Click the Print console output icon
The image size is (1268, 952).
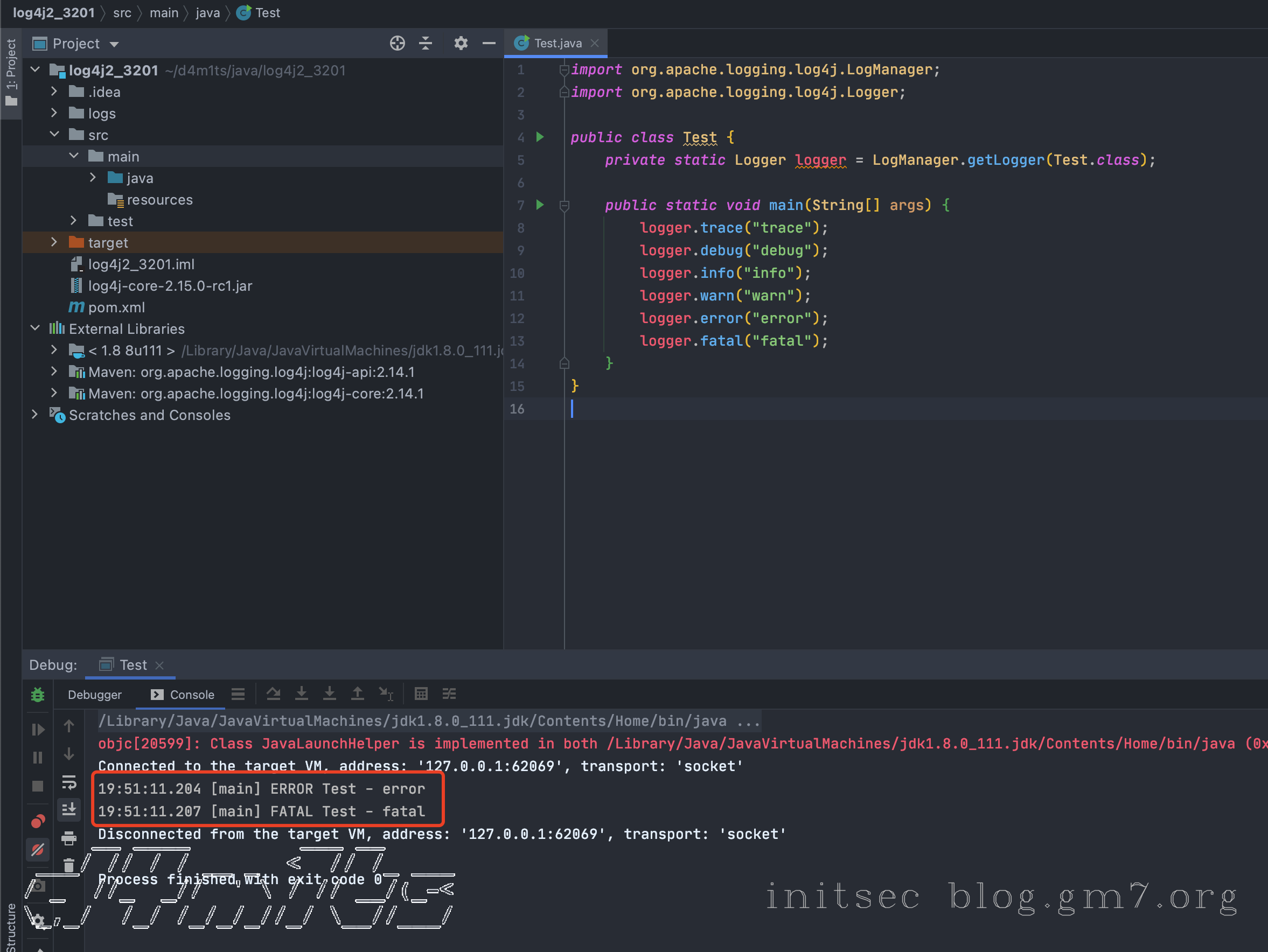coord(69,838)
